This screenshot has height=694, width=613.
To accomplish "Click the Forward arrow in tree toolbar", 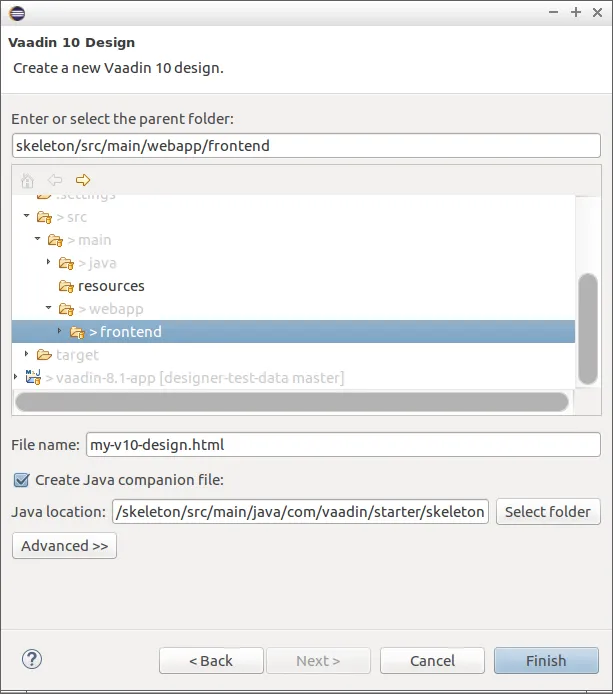I will pyautogui.click(x=83, y=180).
